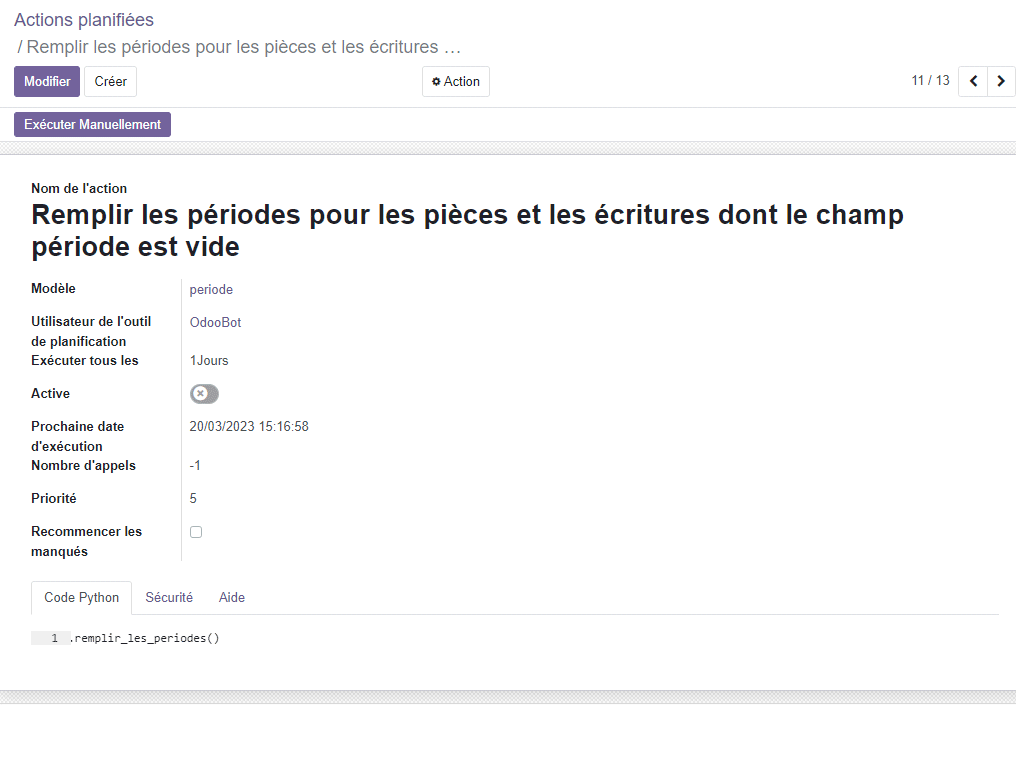
Task: Run the action with Exécuter Manuellement
Action: coord(92,125)
